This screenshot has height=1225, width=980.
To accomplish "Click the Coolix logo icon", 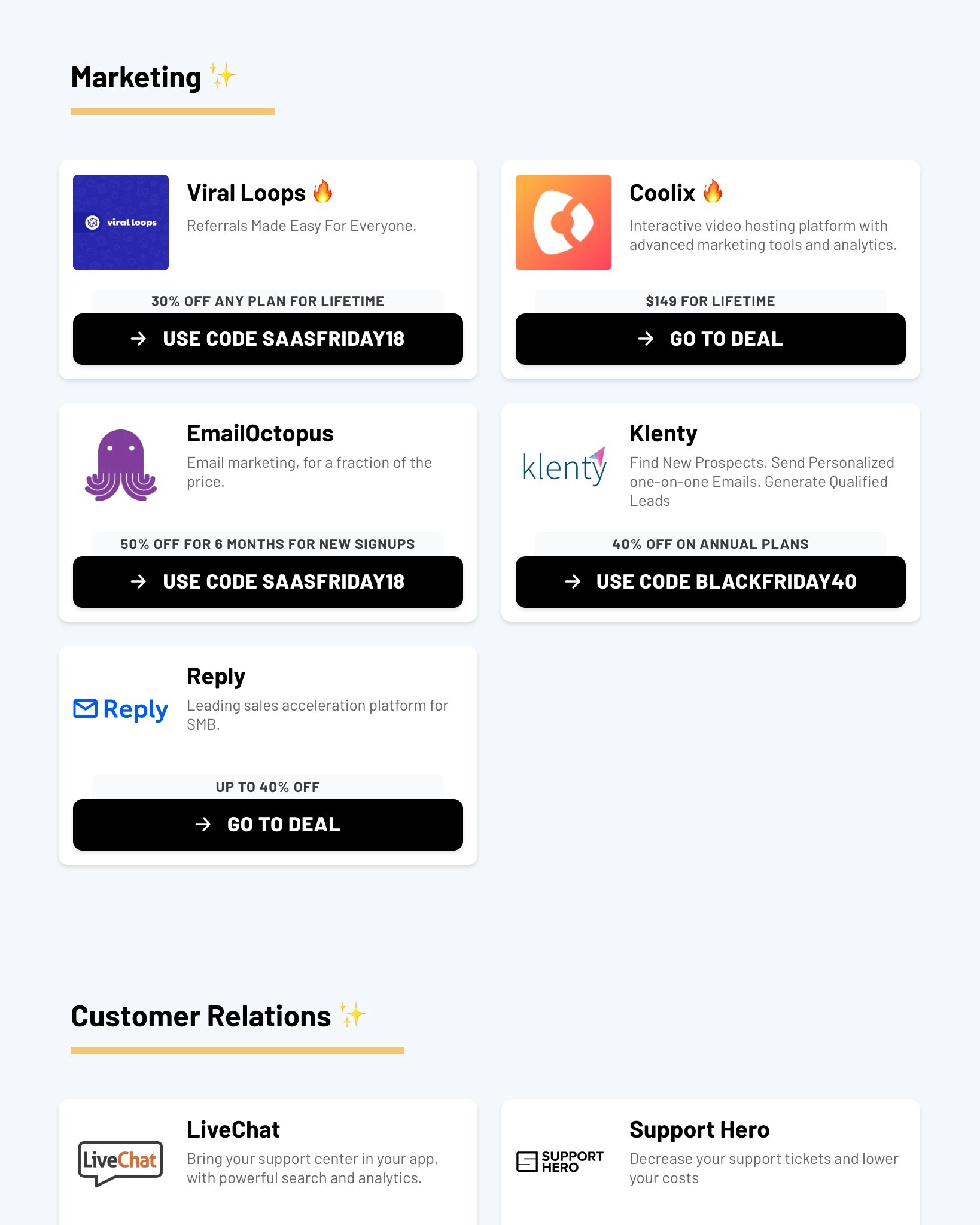I will click(x=562, y=222).
